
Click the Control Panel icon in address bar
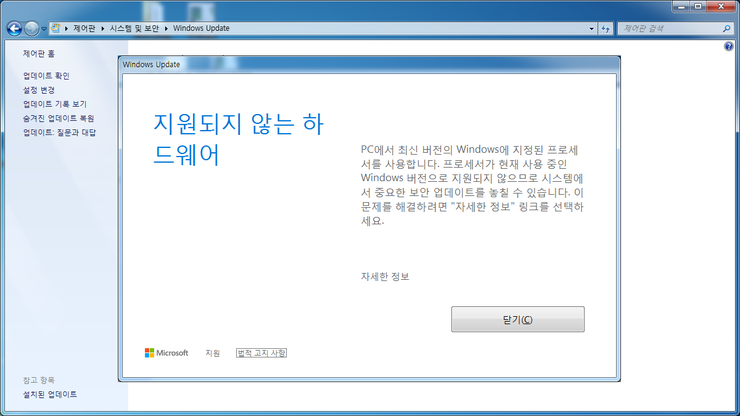coord(55,28)
